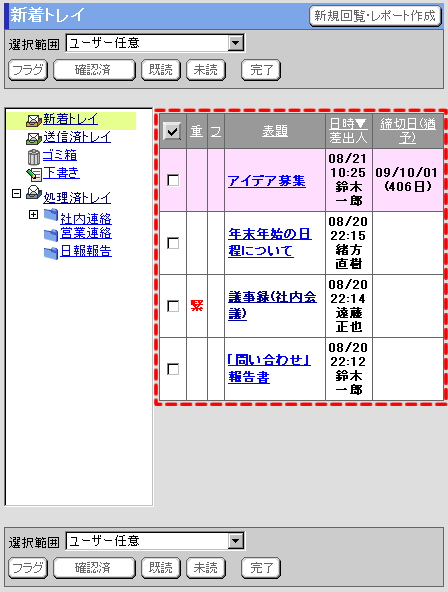Check the box for アイデア募集 row
This screenshot has width=448, height=592.
click(x=173, y=180)
